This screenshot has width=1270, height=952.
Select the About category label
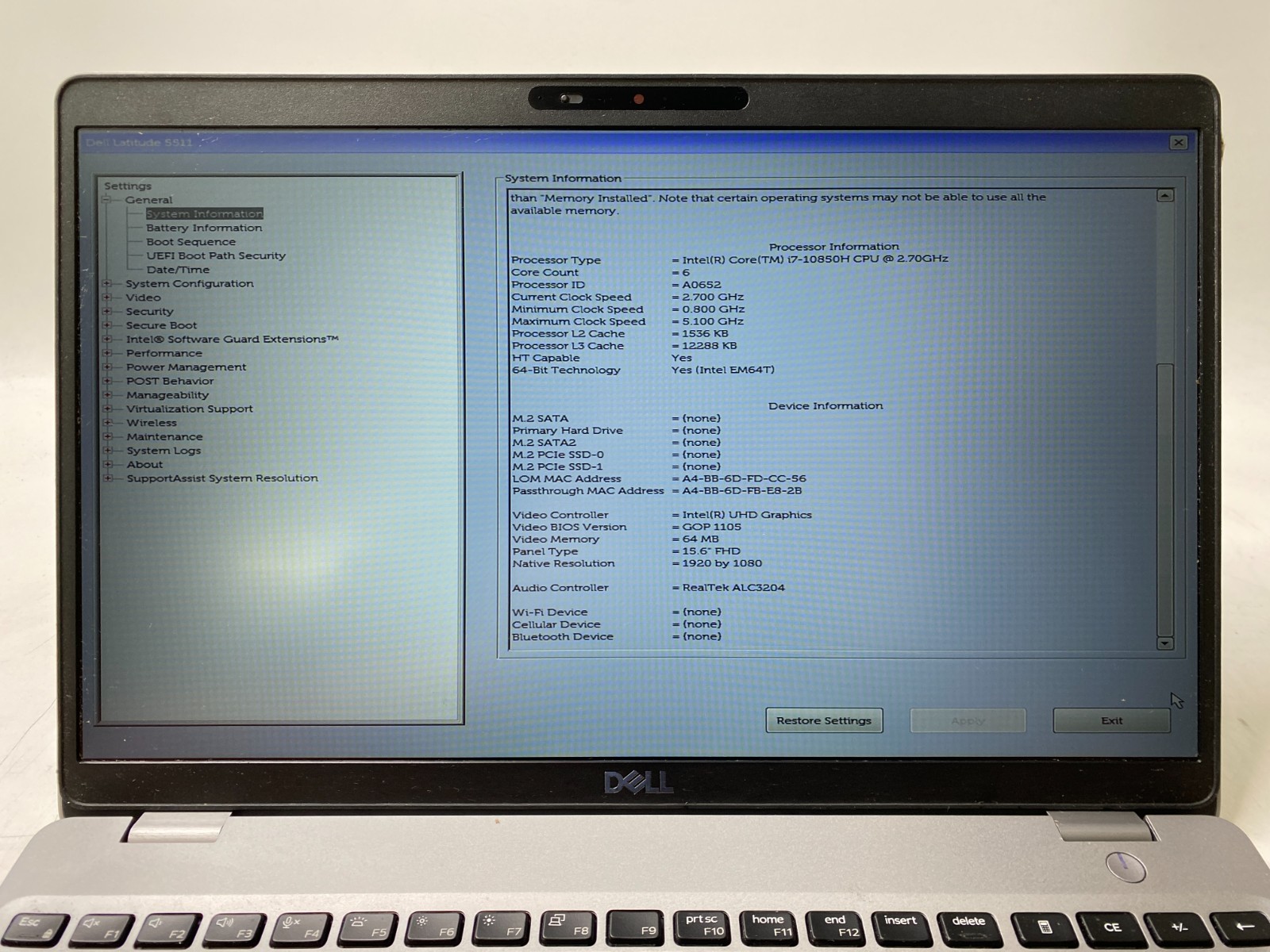144,464
